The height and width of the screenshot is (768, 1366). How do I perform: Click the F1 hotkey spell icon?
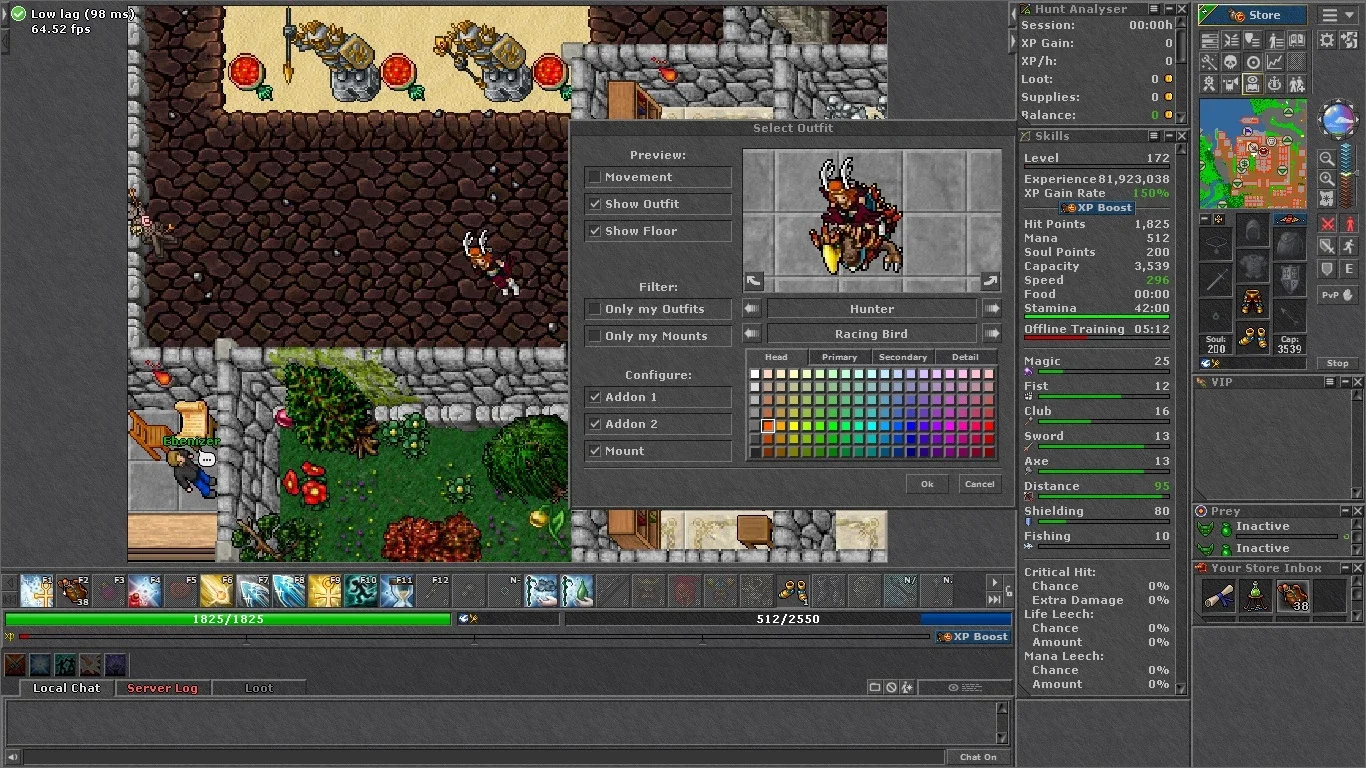[37, 591]
